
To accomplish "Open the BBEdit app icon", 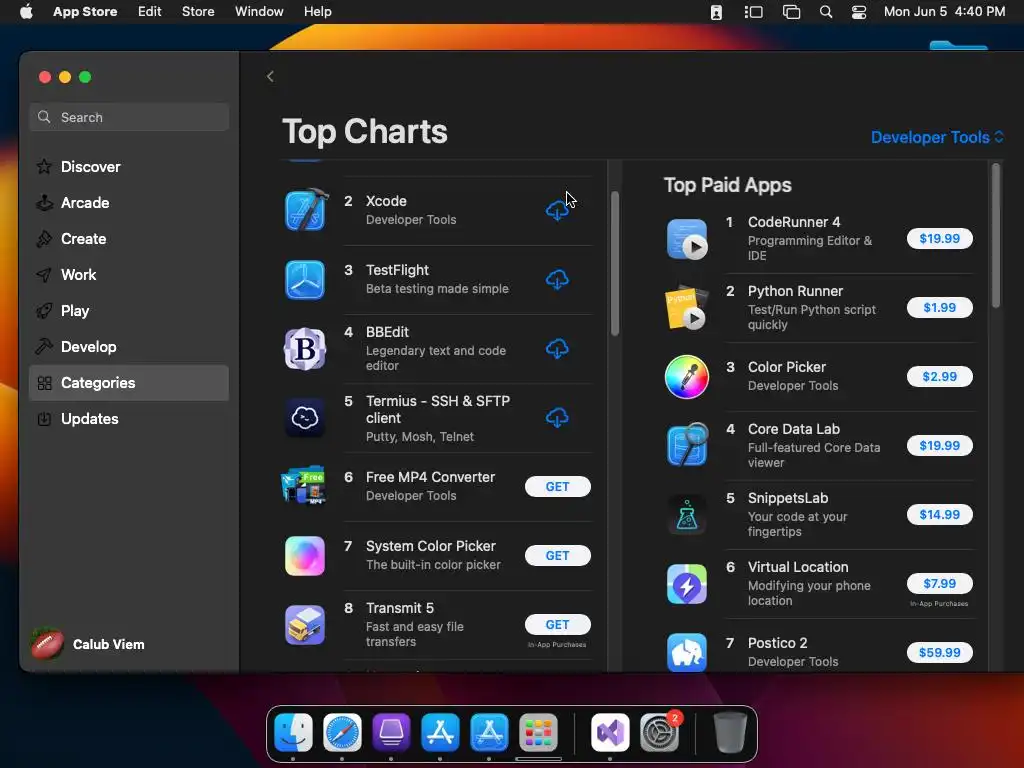I will [x=305, y=349].
